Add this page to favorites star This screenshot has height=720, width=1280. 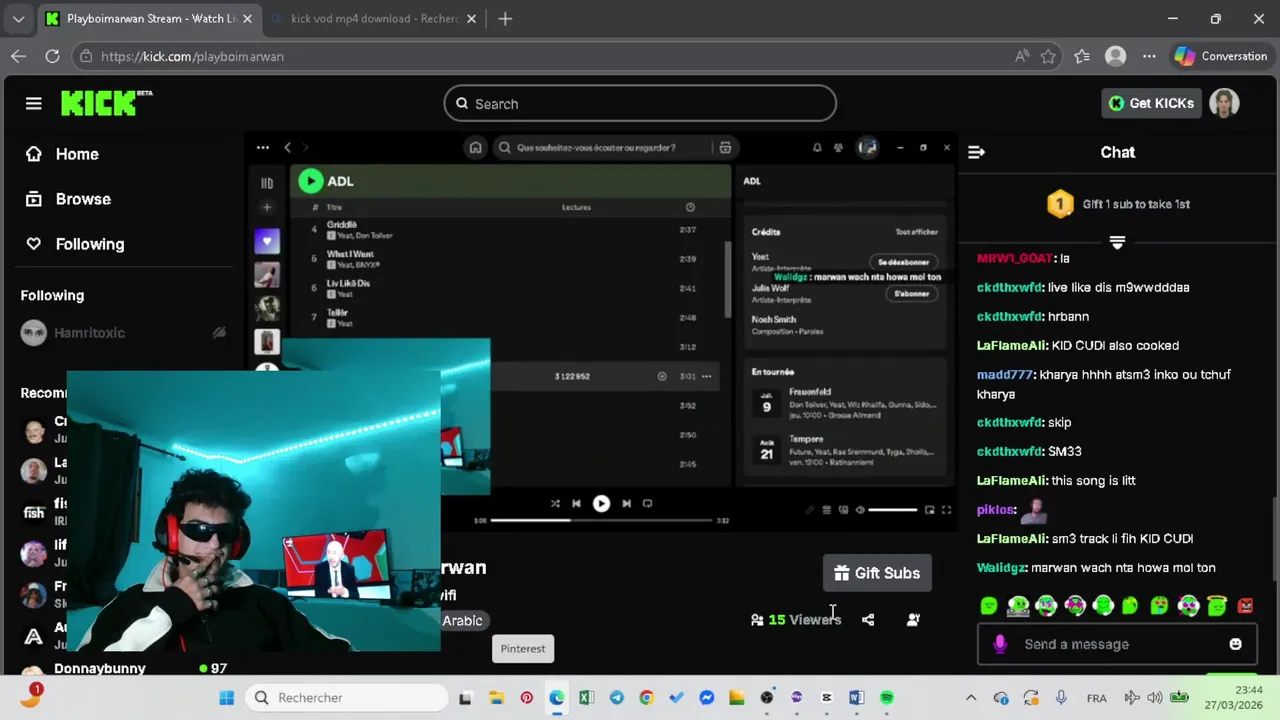click(x=1048, y=56)
